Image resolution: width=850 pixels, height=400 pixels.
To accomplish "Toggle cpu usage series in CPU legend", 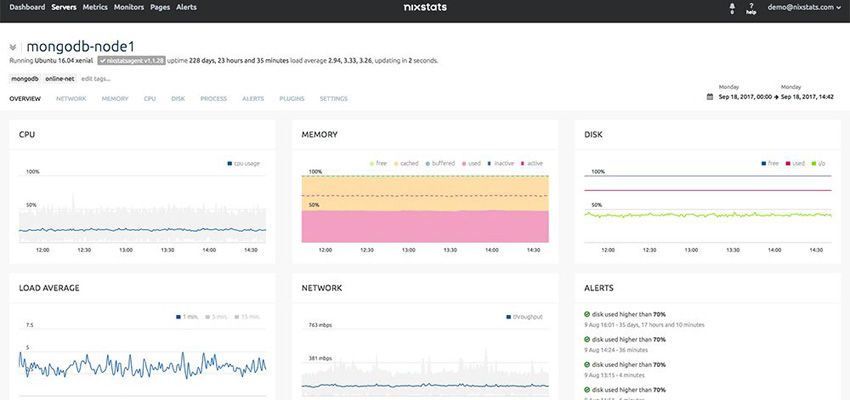I will point(243,163).
